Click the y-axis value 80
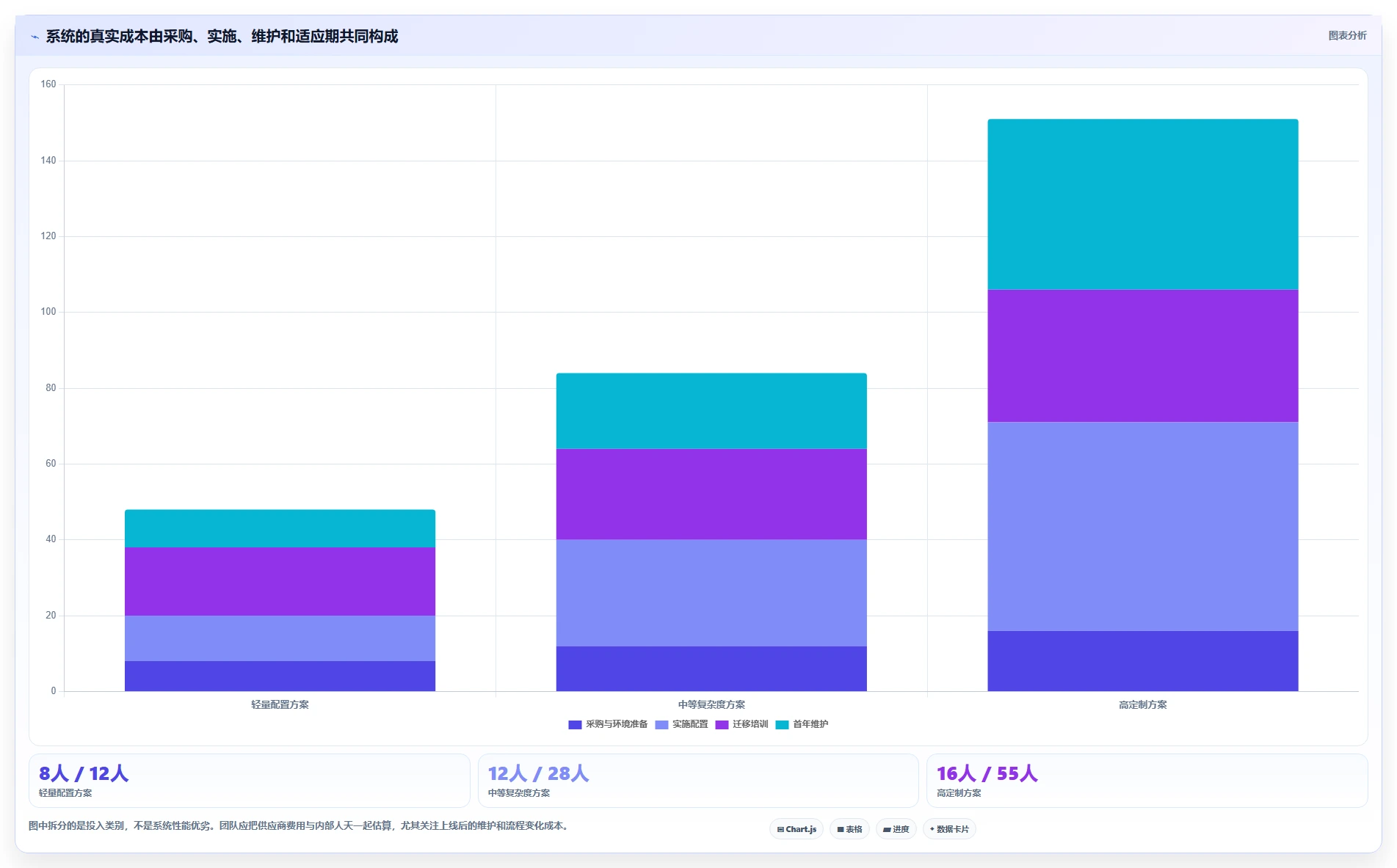The image size is (1397, 868). [x=51, y=388]
